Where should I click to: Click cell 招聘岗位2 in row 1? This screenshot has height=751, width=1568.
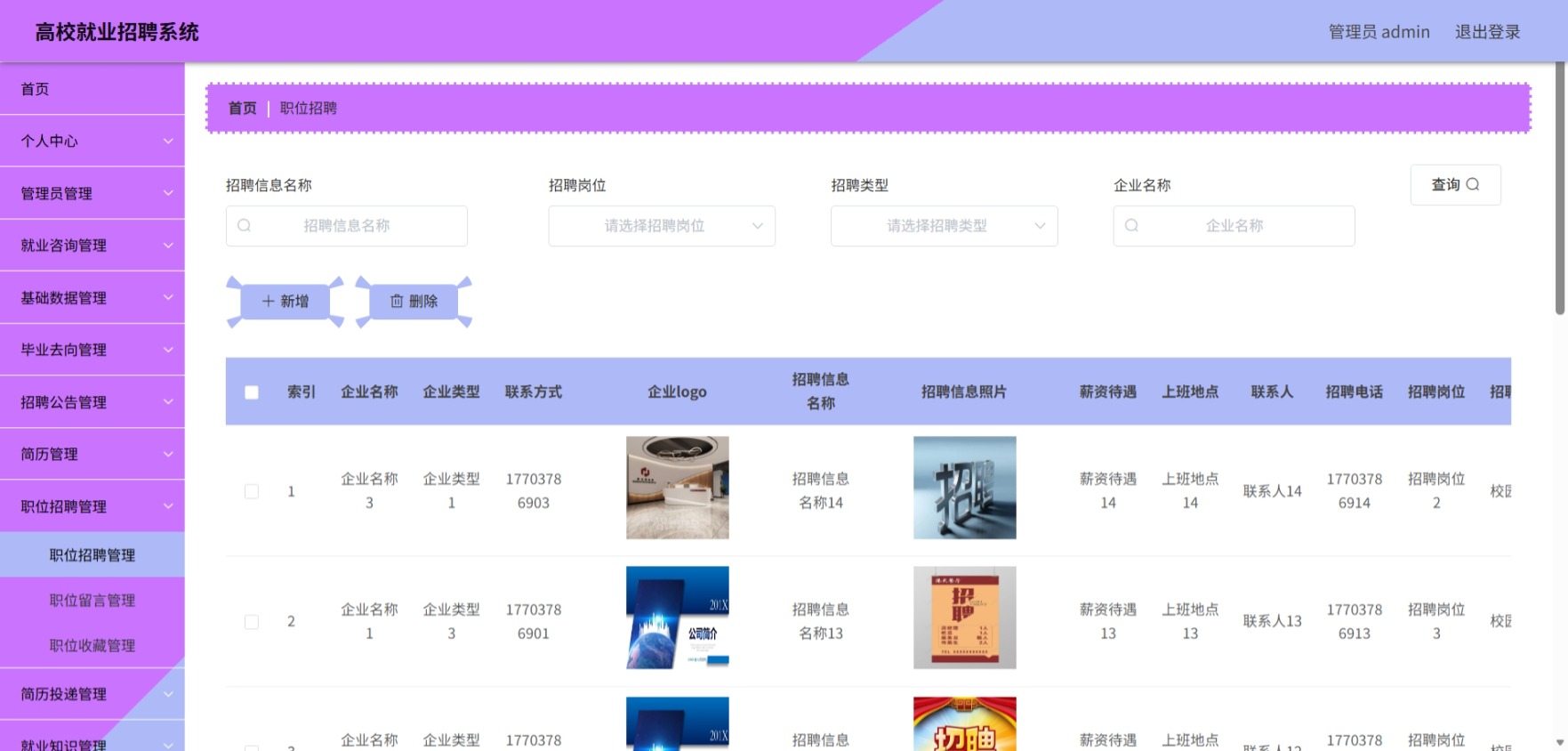point(1436,490)
